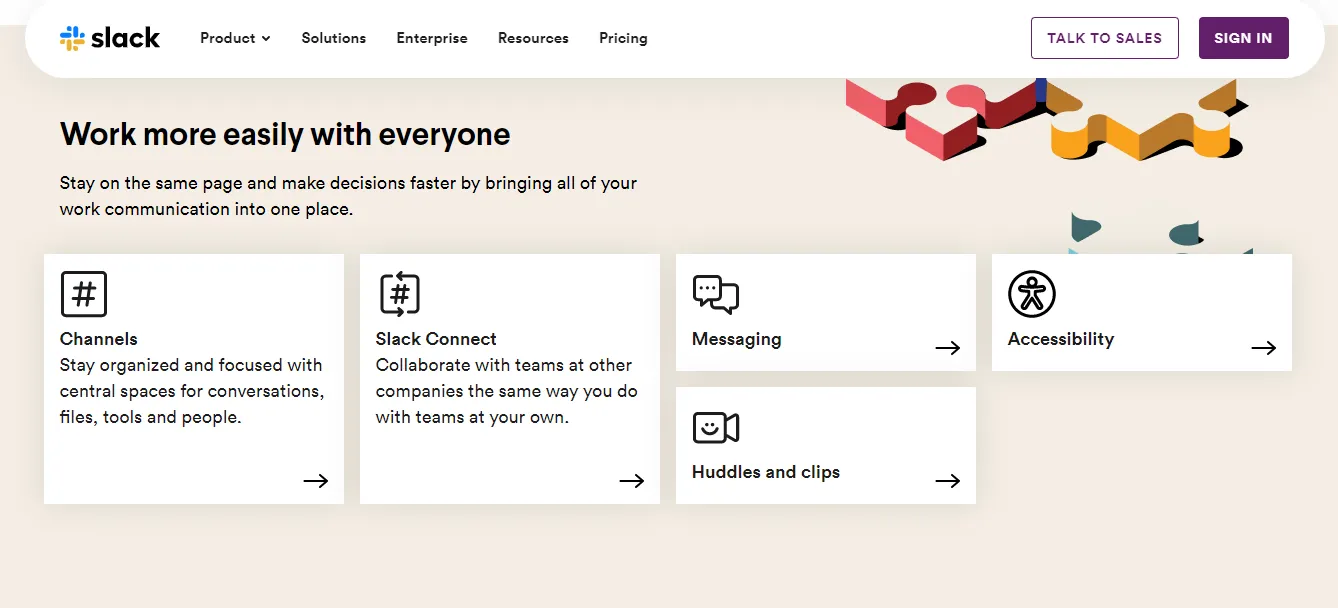Click the Slack Connect icon

[400, 294]
